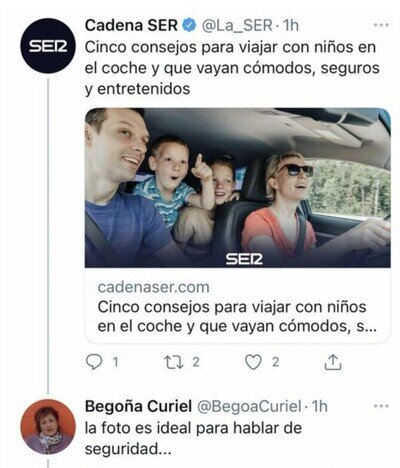The width and height of the screenshot is (400, 468).
Task: Open more options on Cadena SER tweet
Action: click(382, 25)
